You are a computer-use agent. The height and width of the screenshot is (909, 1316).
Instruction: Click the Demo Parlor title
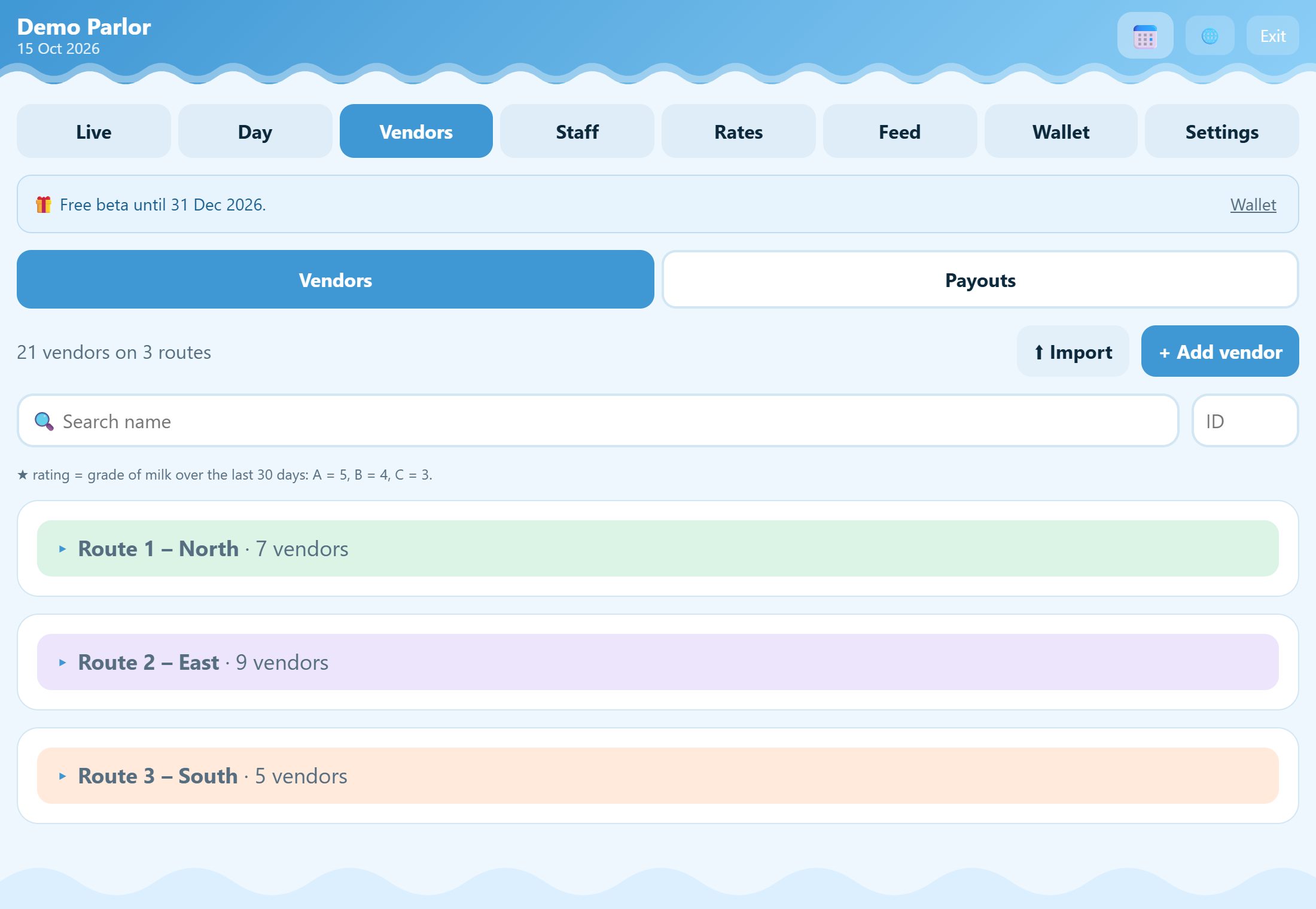tap(84, 26)
